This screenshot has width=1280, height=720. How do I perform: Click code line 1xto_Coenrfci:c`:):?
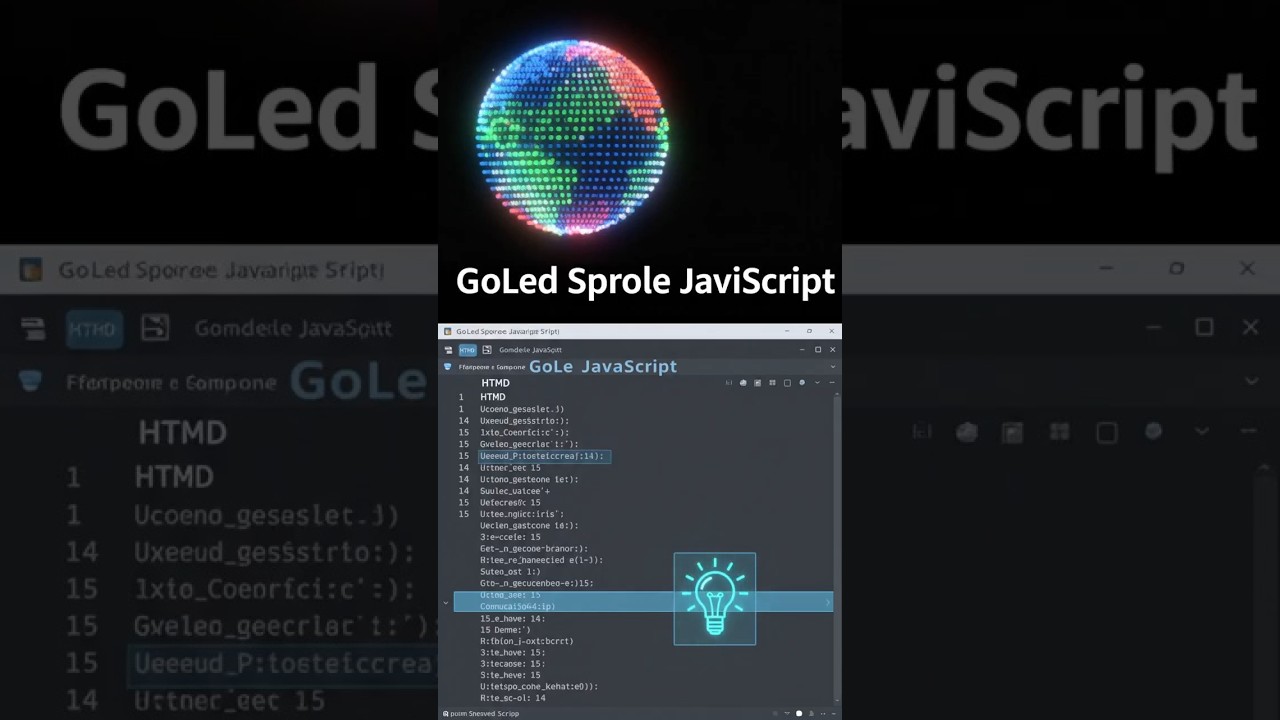524,433
